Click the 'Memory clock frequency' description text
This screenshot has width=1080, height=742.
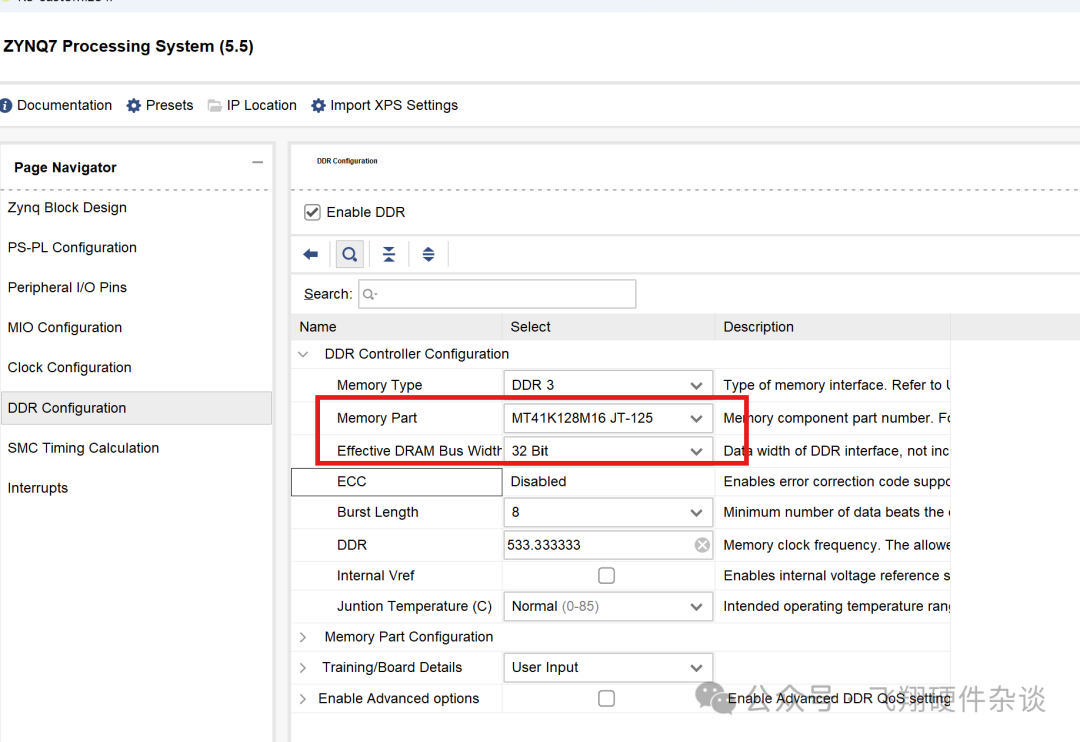click(x=836, y=545)
